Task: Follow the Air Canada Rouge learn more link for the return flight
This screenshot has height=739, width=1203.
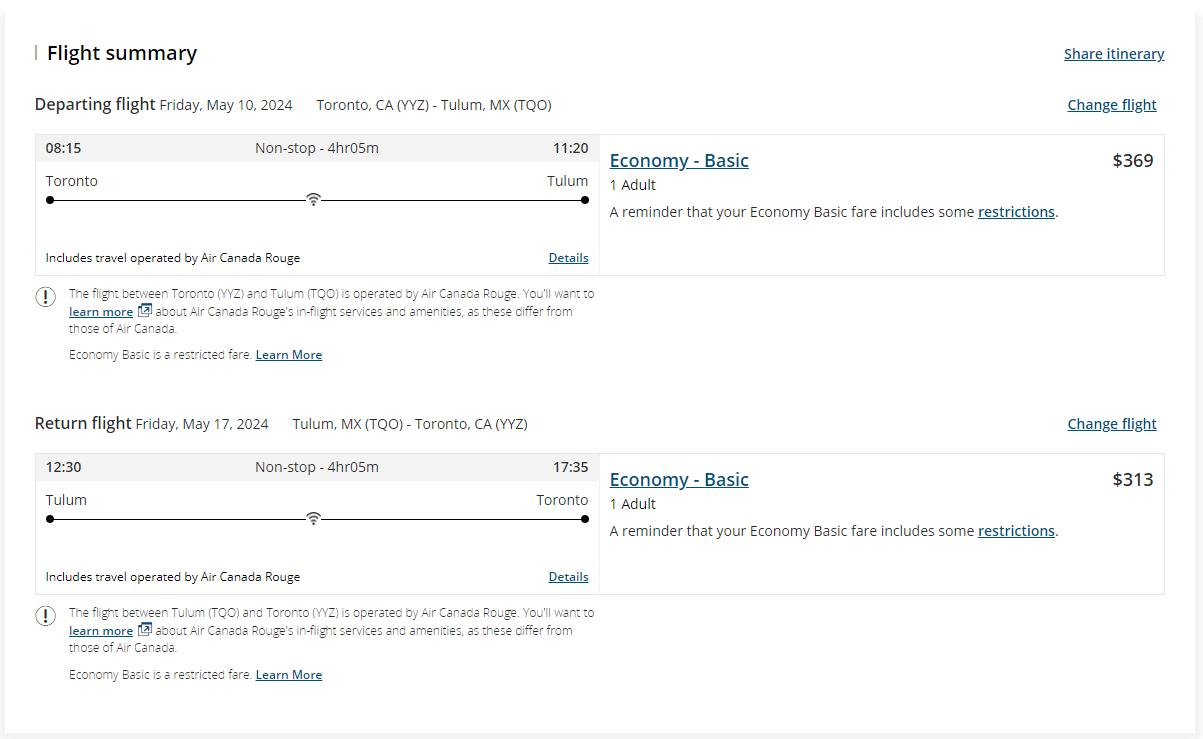Action: 101,631
